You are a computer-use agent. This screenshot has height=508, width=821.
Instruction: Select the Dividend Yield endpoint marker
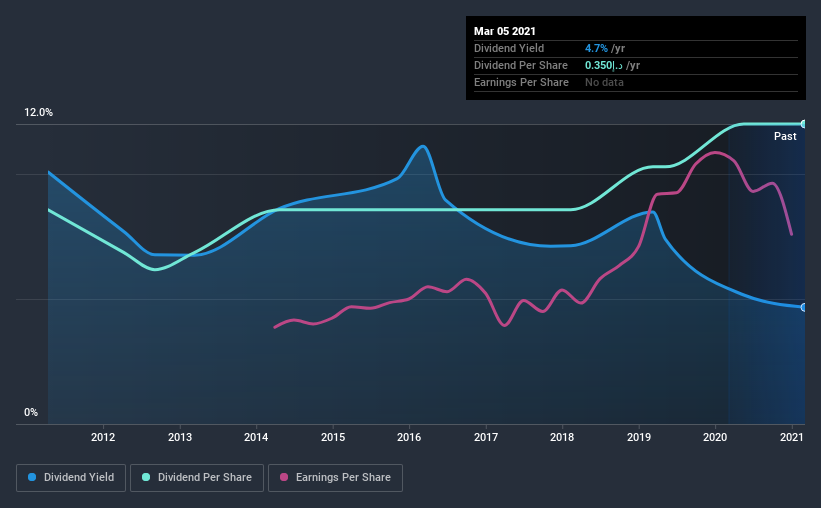pyautogui.click(x=804, y=307)
